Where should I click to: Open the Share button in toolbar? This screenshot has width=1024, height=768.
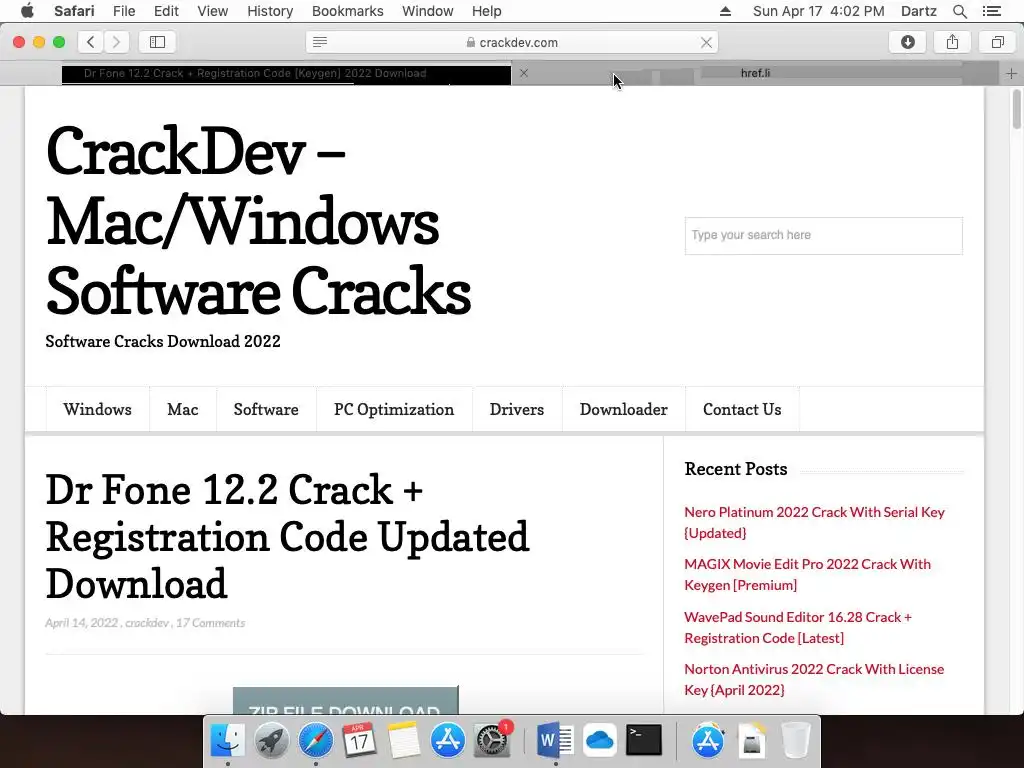tap(952, 42)
